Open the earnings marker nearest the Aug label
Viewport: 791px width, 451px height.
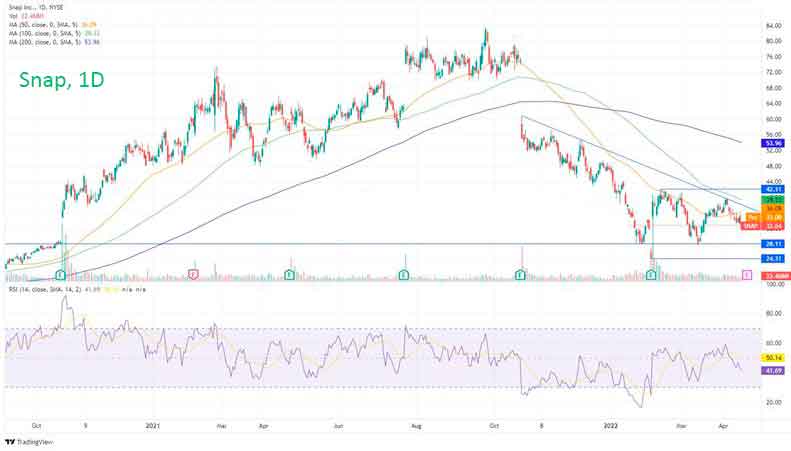tap(404, 273)
